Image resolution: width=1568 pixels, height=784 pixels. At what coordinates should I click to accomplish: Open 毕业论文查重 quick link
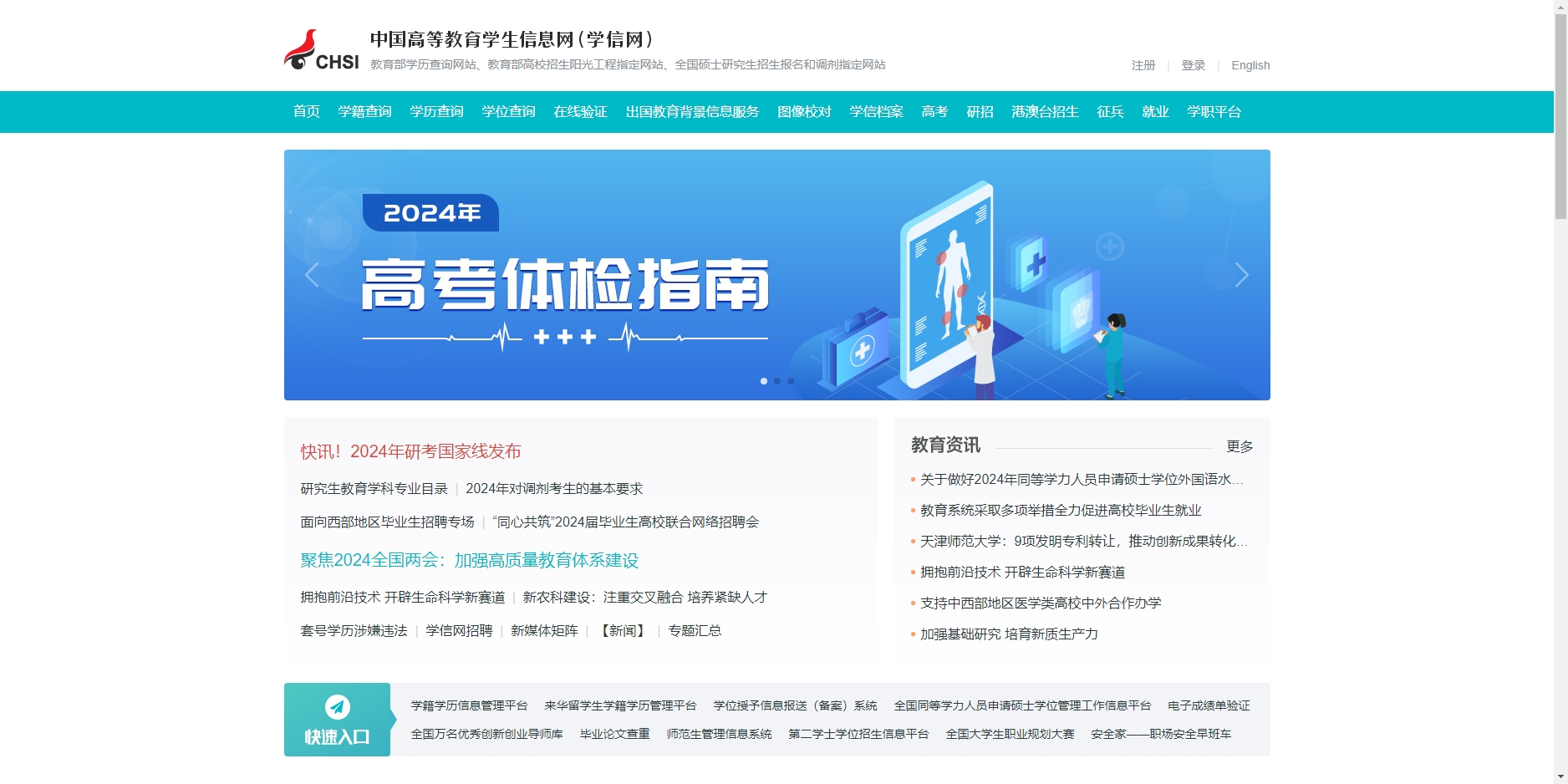[614, 734]
